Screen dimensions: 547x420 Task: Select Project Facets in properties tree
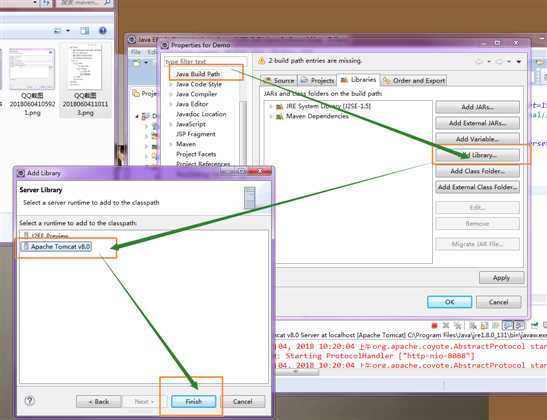click(196, 154)
